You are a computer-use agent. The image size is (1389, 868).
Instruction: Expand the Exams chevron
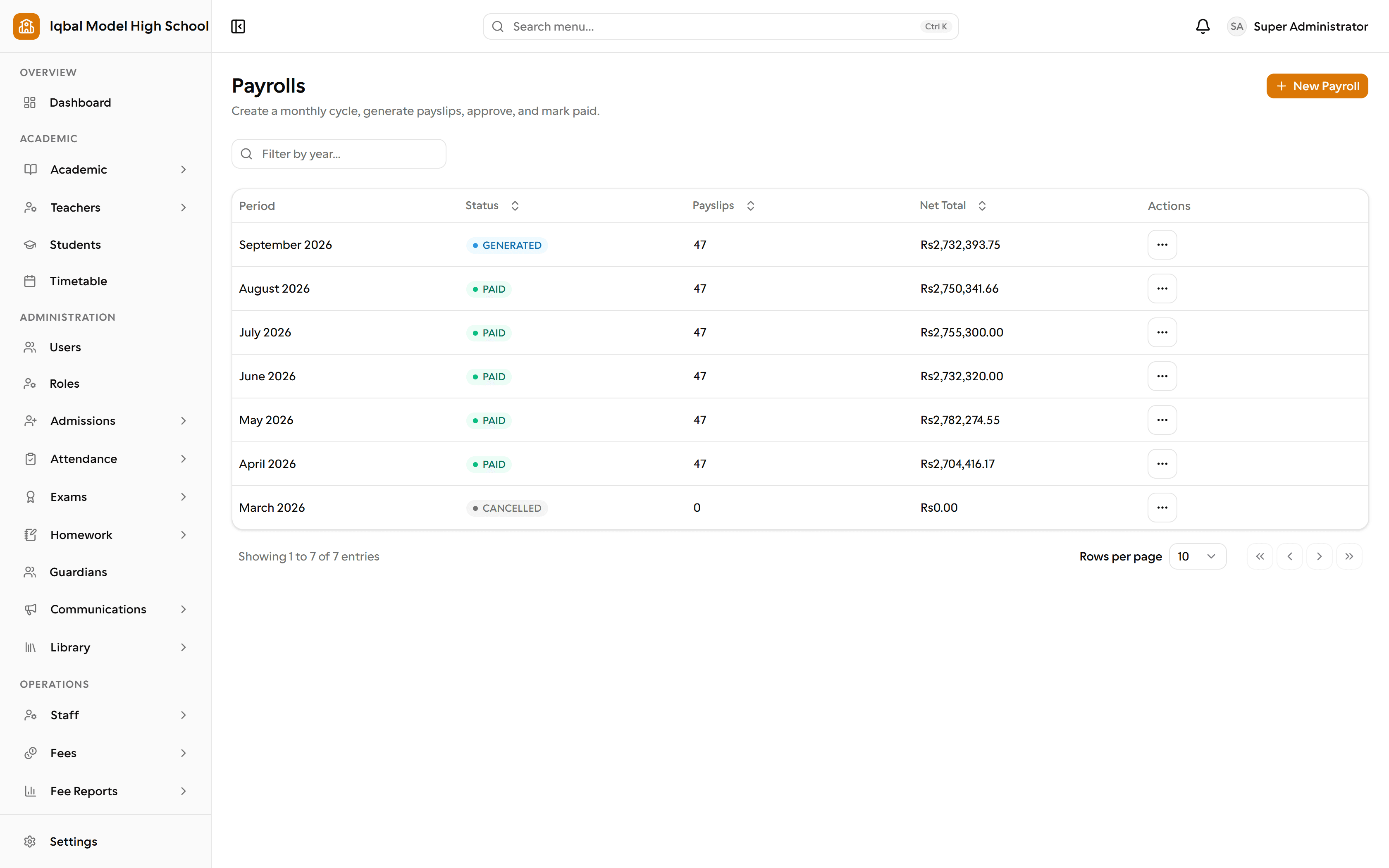click(184, 496)
